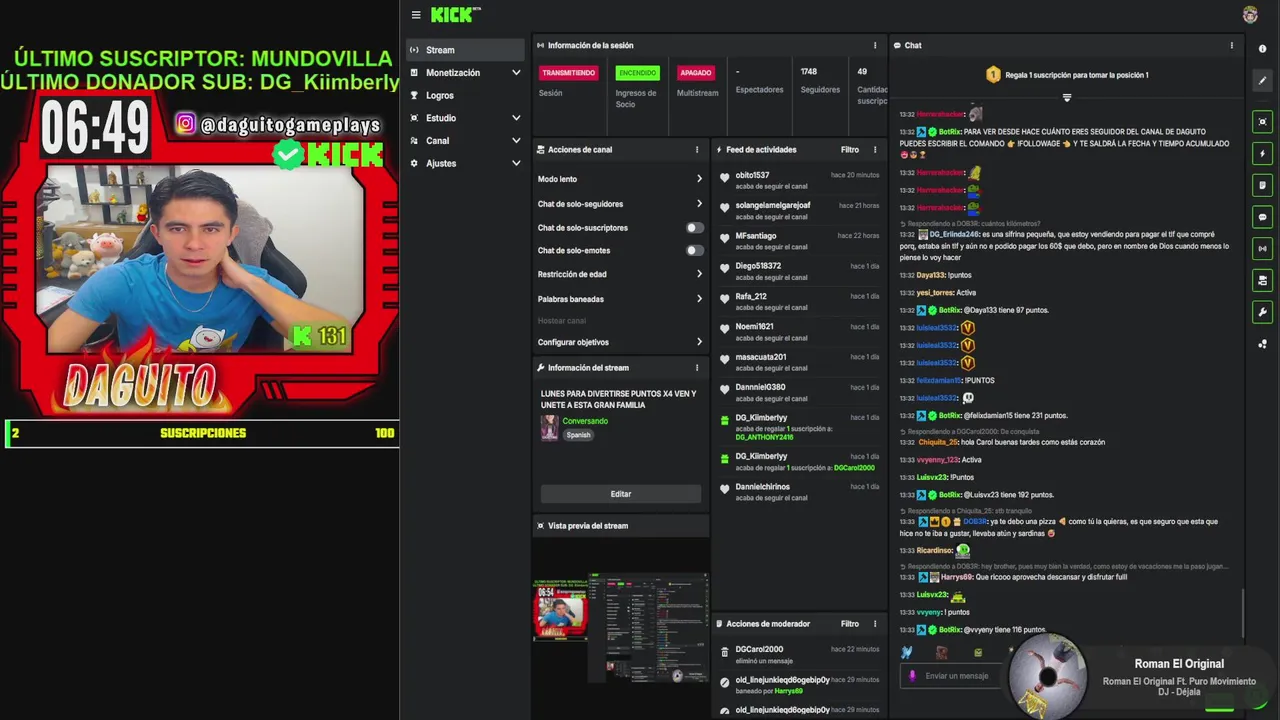Click the Editar button for stream information
The width and height of the screenshot is (1280, 720).
point(621,494)
